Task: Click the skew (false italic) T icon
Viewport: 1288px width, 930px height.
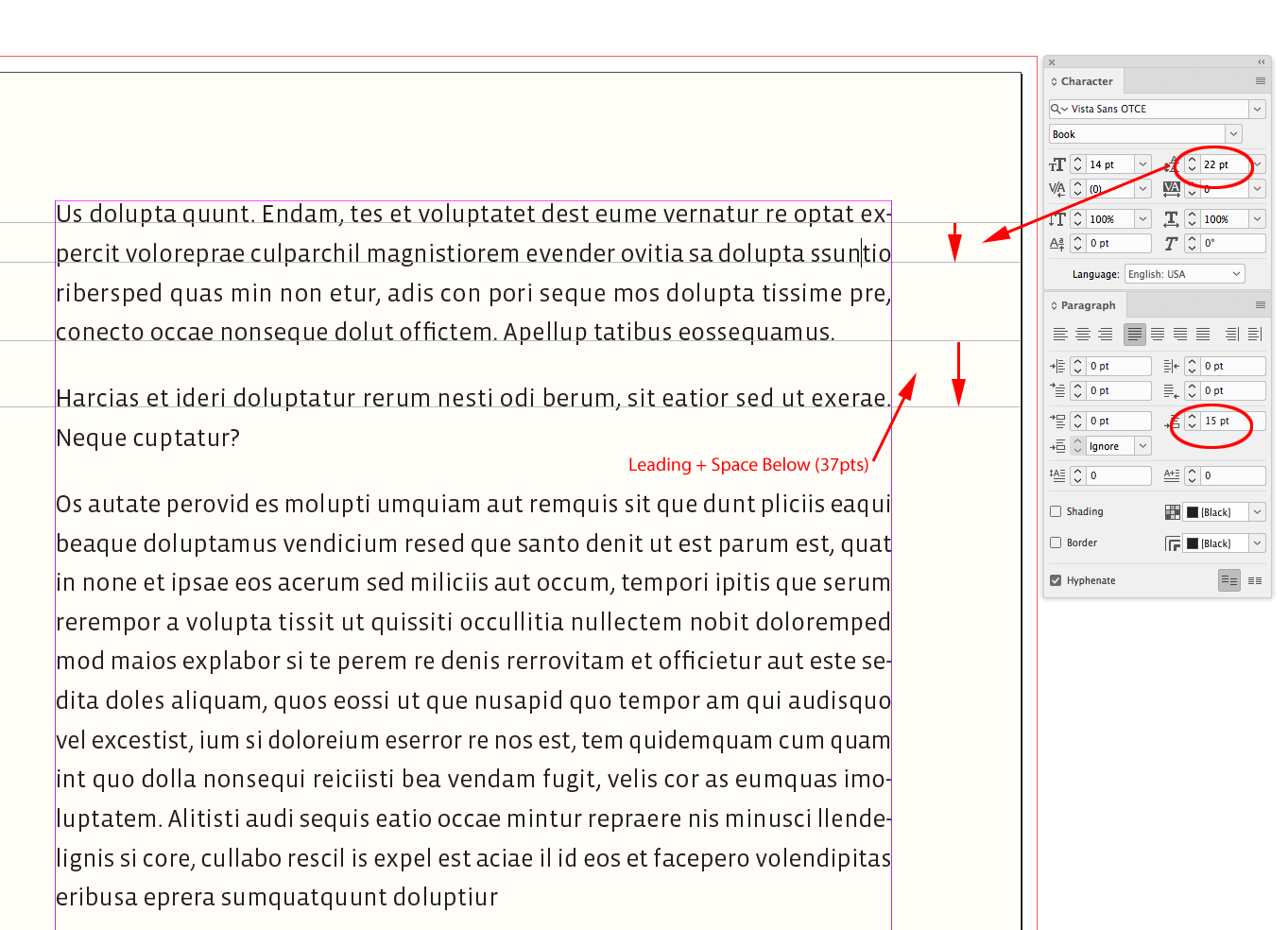Action: pos(1172,243)
